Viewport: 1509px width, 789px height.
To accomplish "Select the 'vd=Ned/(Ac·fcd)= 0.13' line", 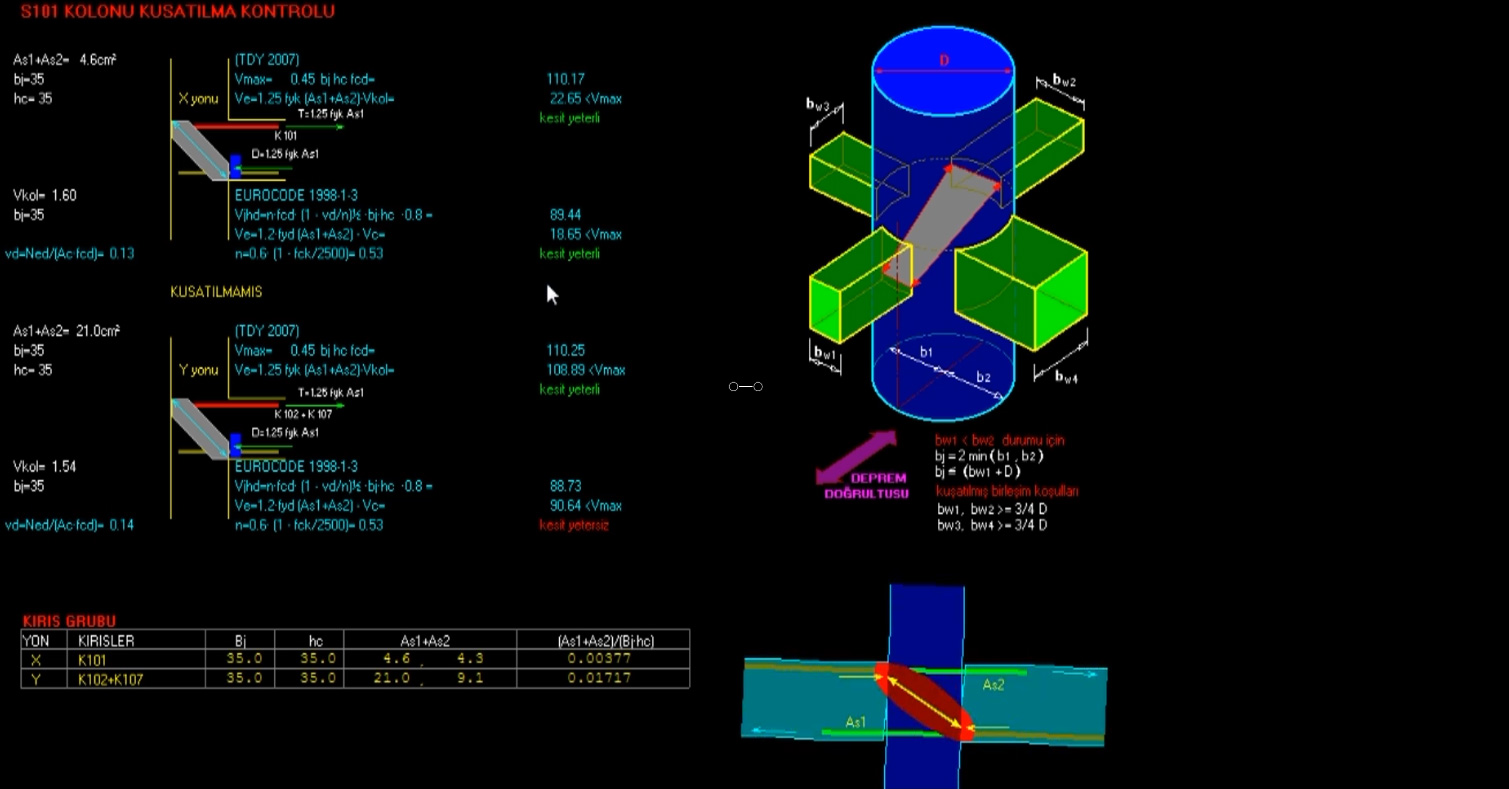I will coord(70,254).
